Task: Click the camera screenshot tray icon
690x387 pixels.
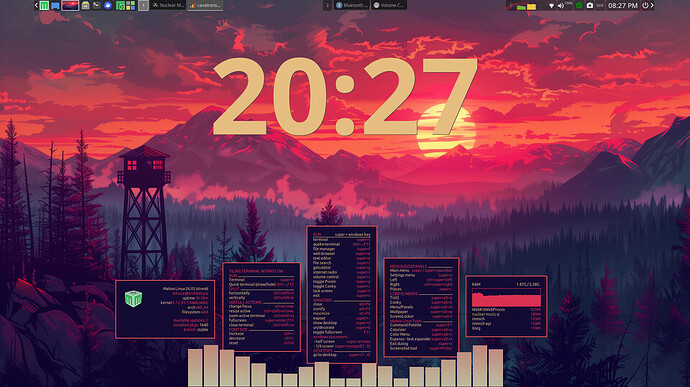Action: (590, 5)
